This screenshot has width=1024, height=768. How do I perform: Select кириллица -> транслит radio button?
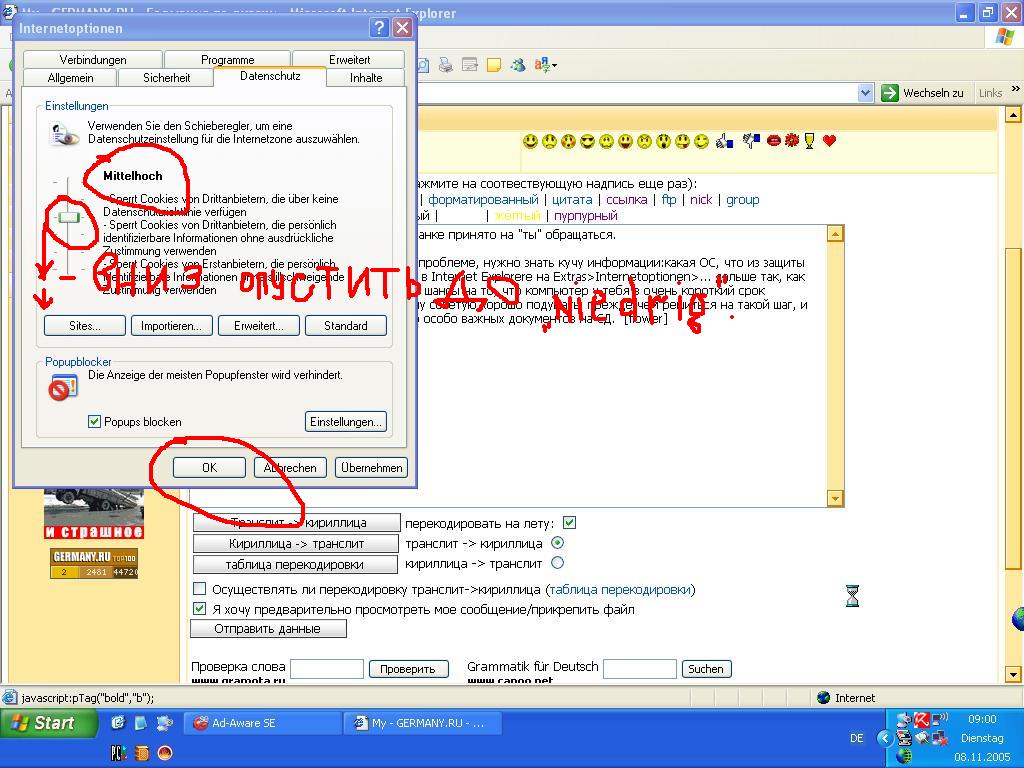pos(558,563)
